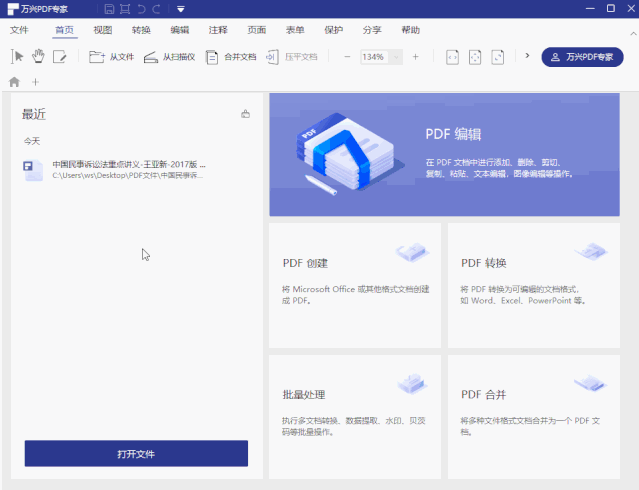Click the 批量处理 card icon
Image resolution: width=639 pixels, height=490 pixels.
coord(412,384)
